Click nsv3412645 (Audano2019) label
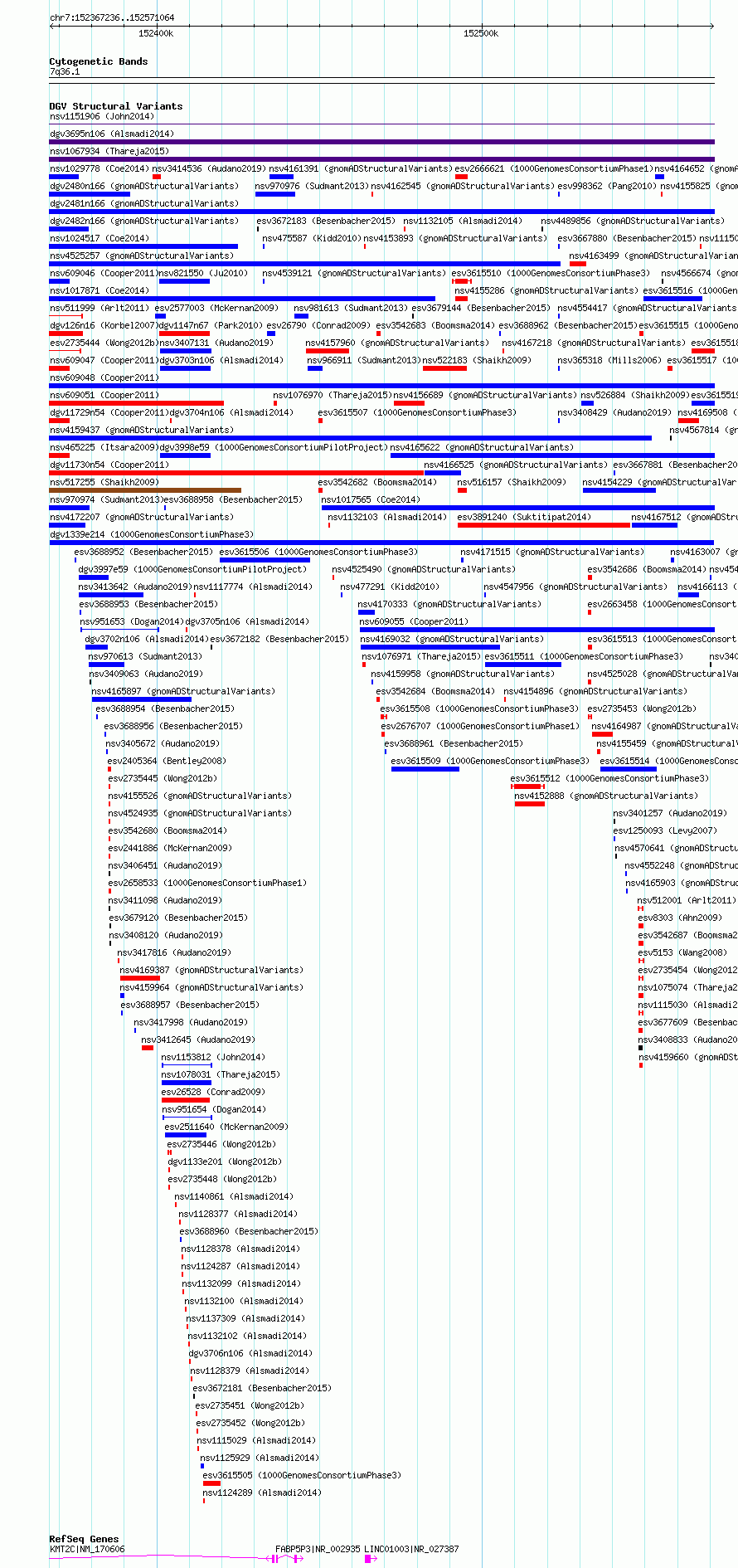 (x=198, y=1040)
